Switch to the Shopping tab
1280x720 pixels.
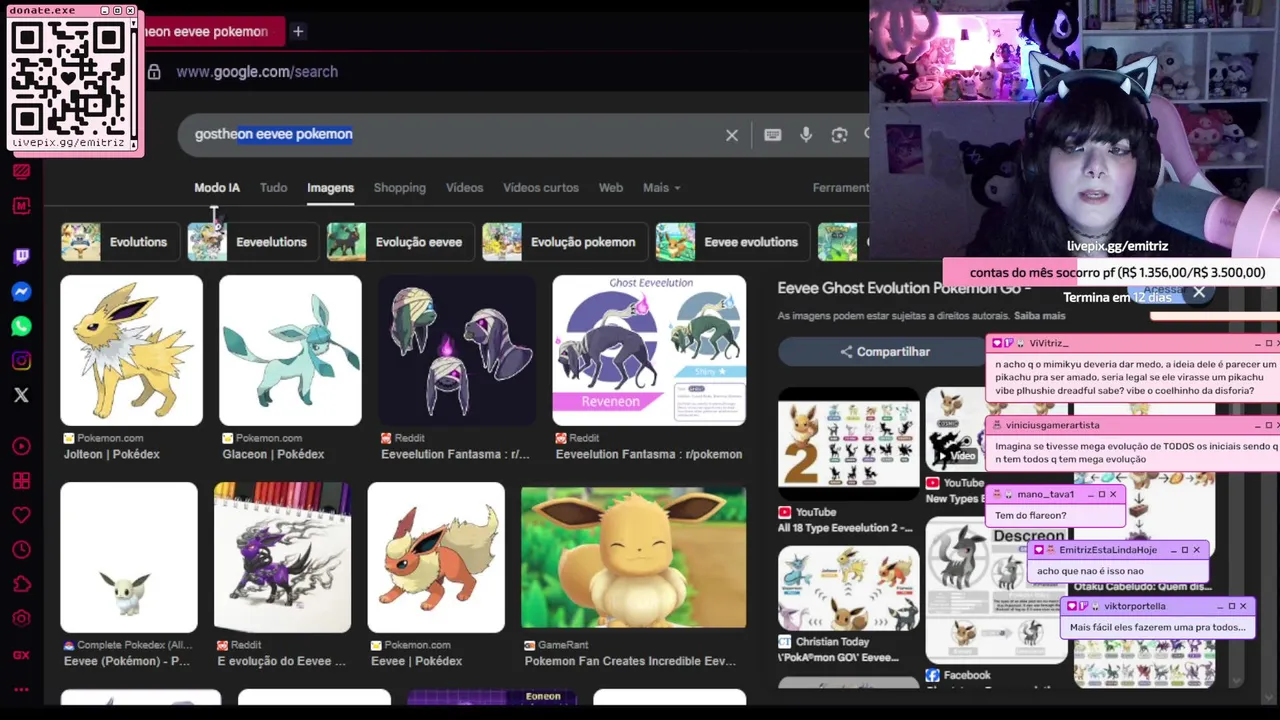coord(399,188)
